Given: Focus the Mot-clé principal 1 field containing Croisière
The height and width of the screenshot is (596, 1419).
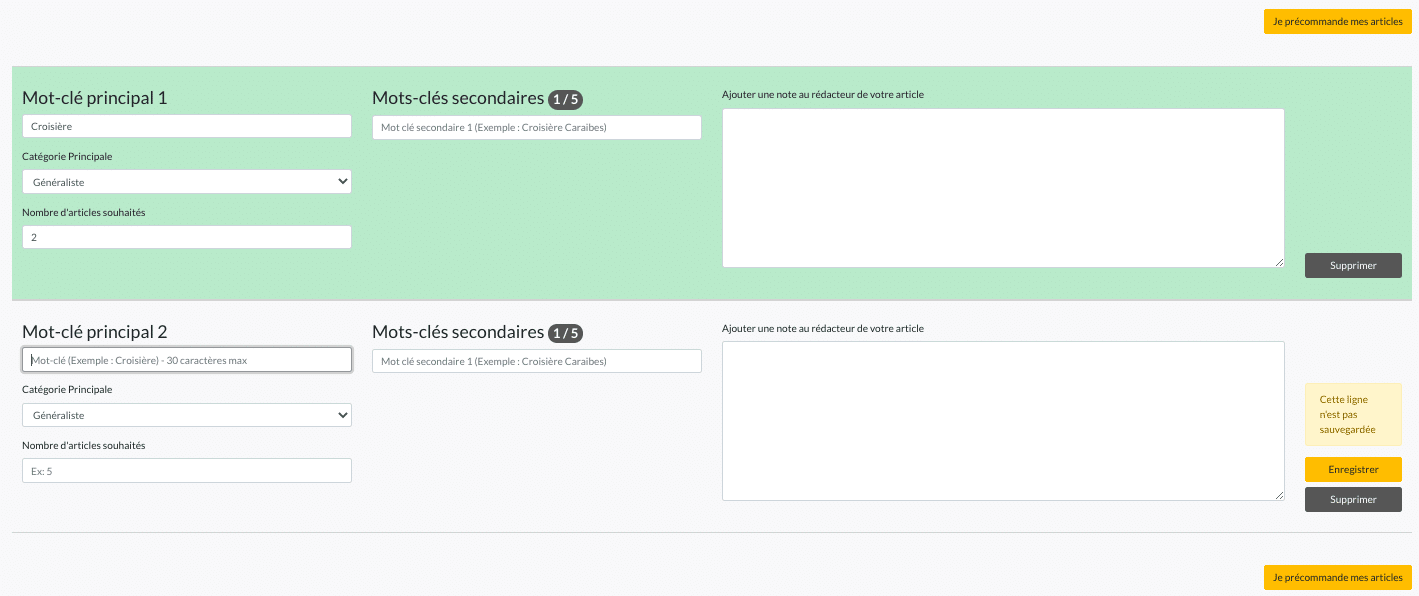Looking at the screenshot, I should [x=187, y=126].
